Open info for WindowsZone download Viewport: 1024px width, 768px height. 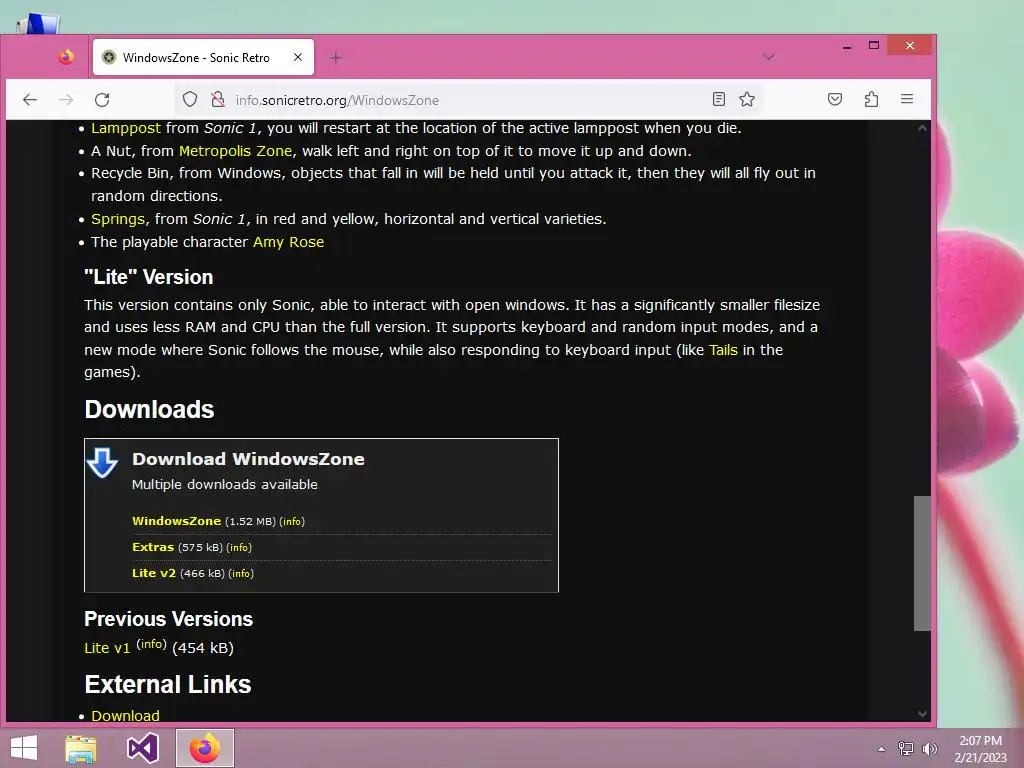(292, 521)
